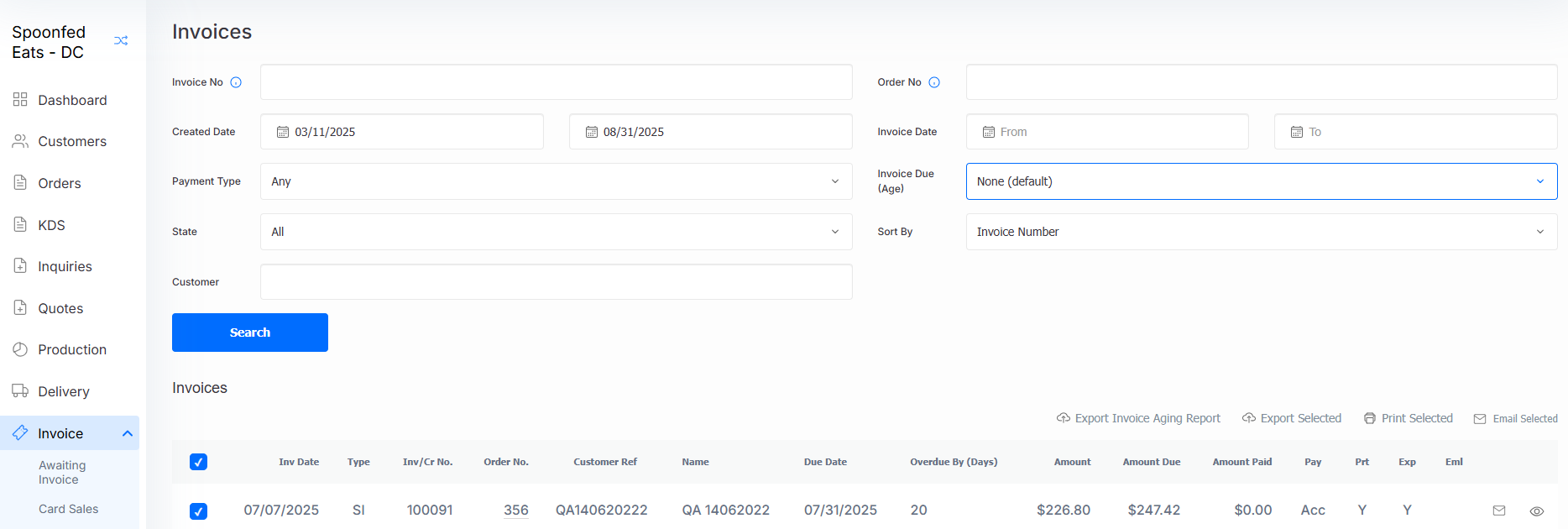This screenshot has width=1568, height=529.
Task: Click the Invoice tag icon
Action: (x=20, y=432)
